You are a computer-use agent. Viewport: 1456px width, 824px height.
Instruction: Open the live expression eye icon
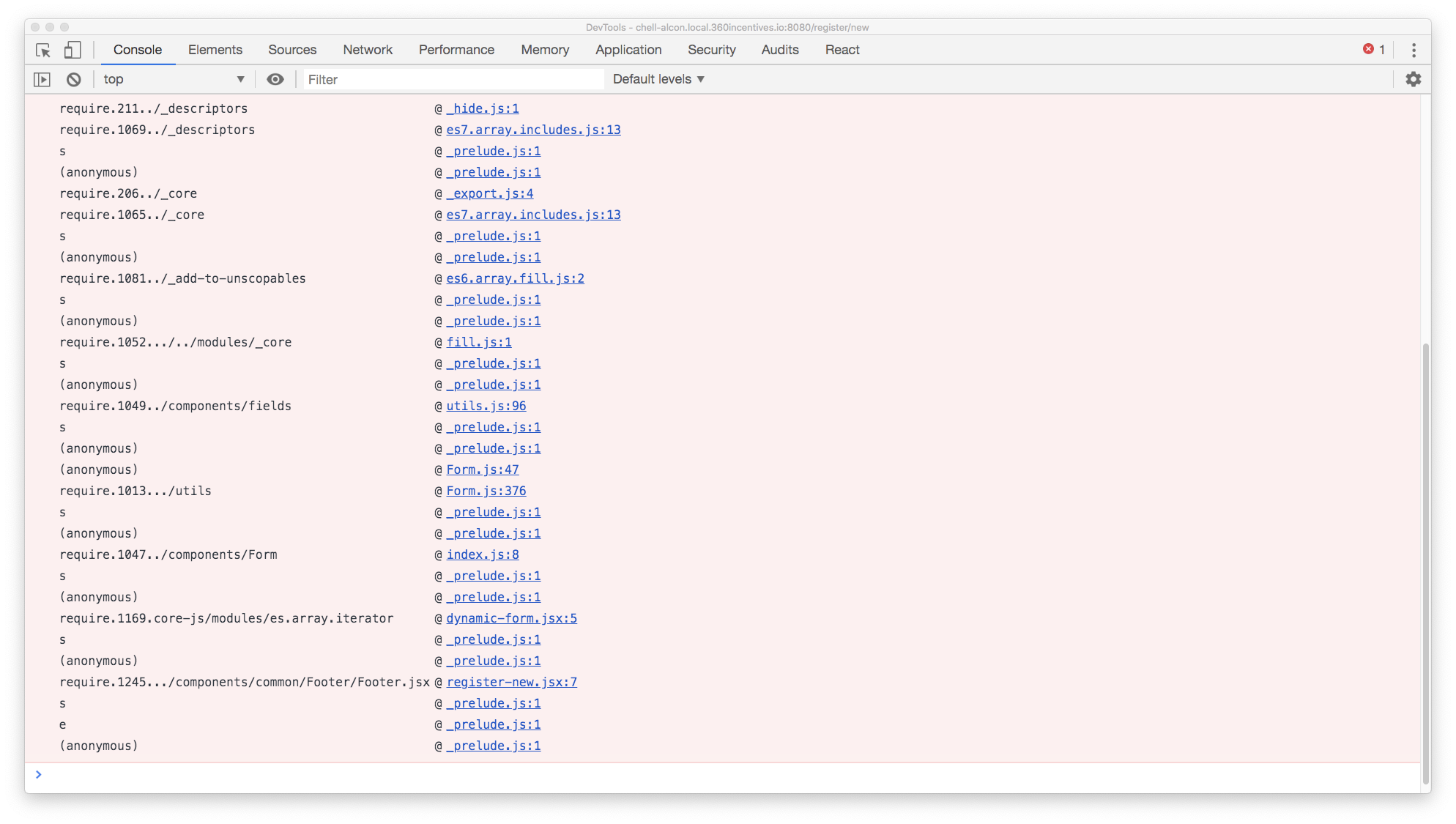pyautogui.click(x=275, y=79)
